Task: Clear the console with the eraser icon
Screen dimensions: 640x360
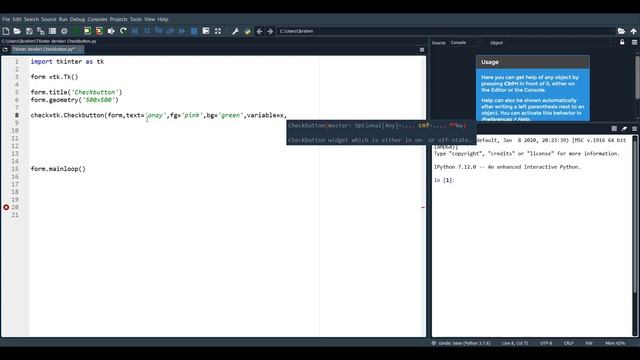Action: [624, 129]
